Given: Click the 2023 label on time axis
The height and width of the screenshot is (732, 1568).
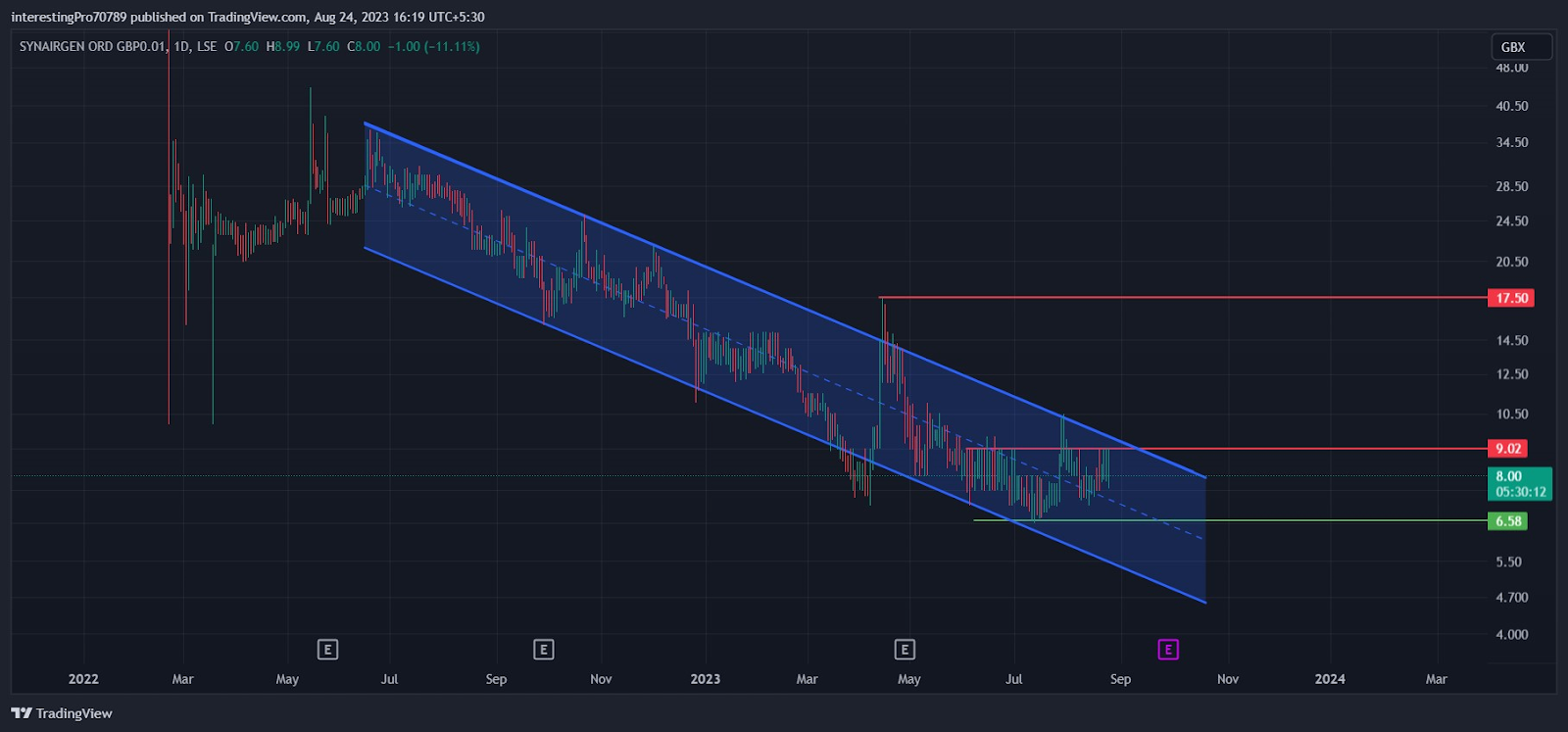Looking at the screenshot, I should [705, 679].
